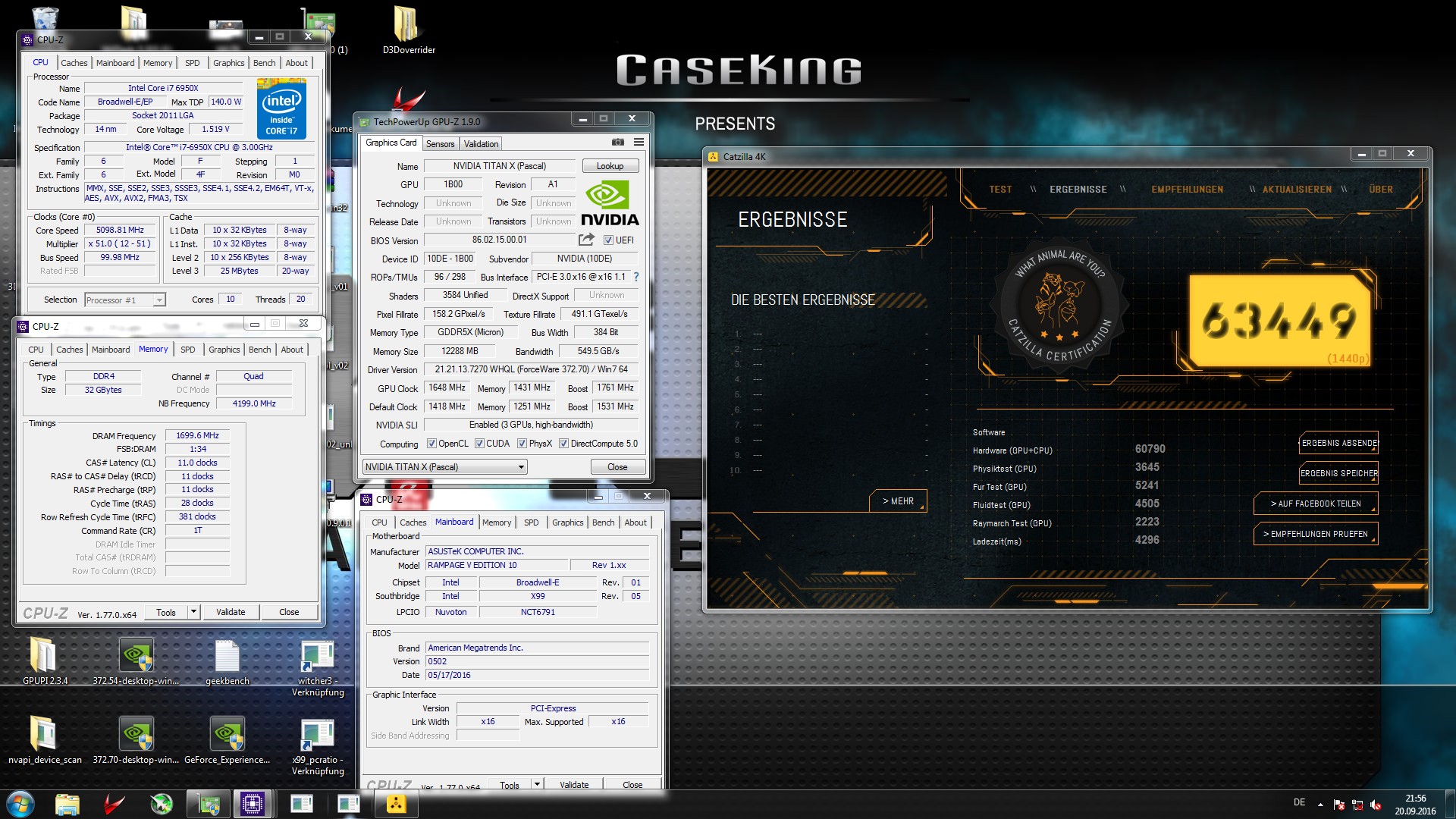Click the green X-shaped taskbar icon
The image size is (1456, 819).
point(162,804)
